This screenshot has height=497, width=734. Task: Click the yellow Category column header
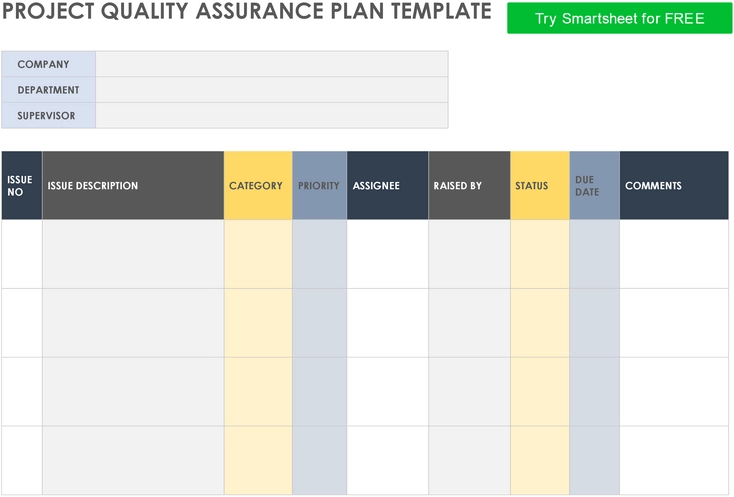(x=258, y=185)
